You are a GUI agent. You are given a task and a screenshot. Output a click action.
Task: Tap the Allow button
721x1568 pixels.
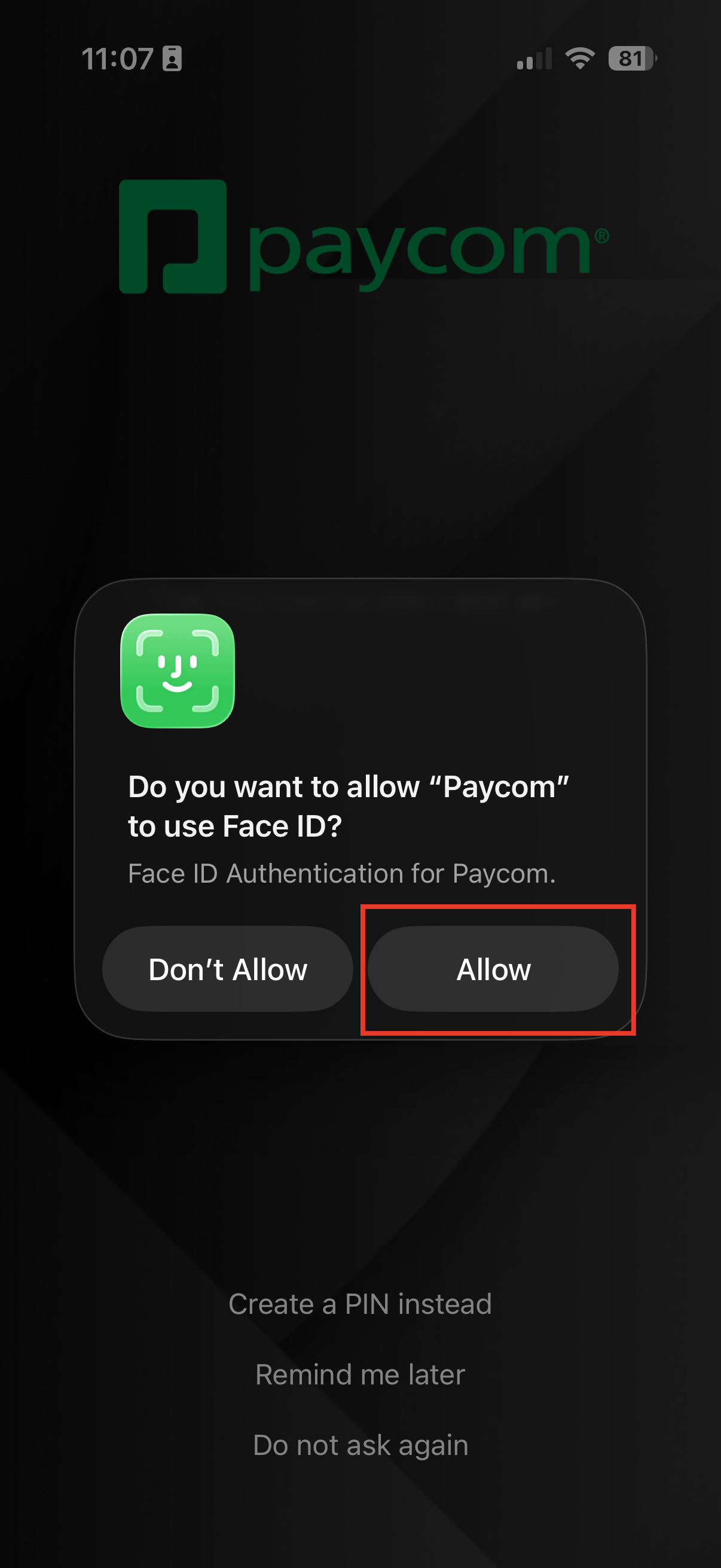493,968
